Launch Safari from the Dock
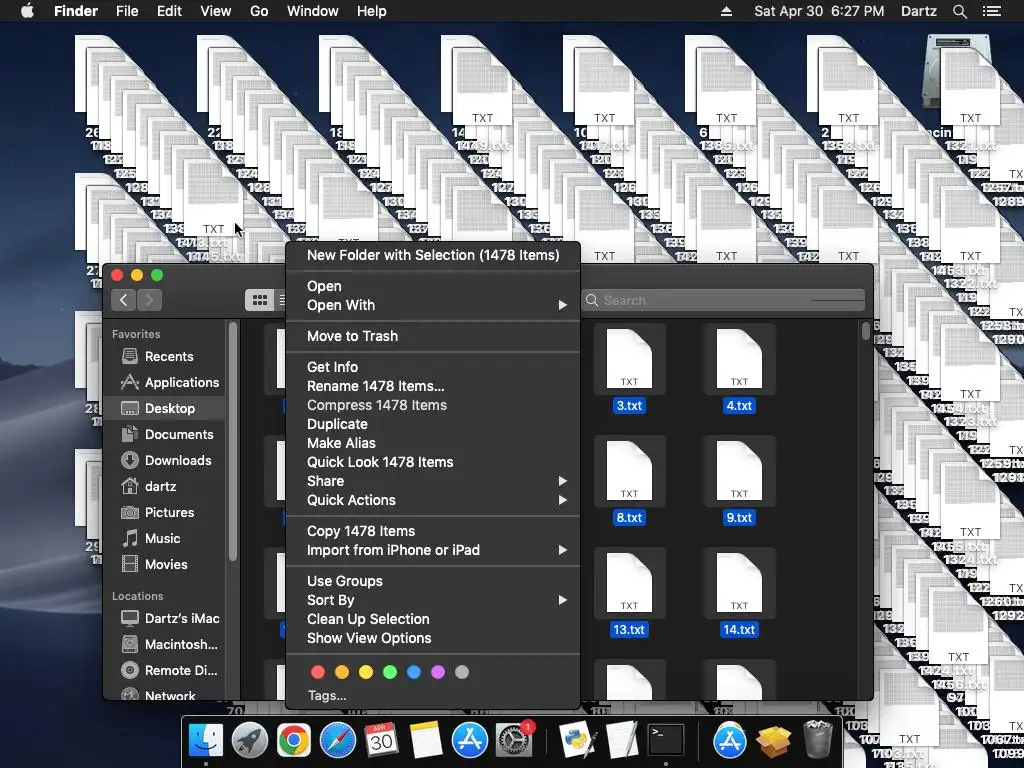This screenshot has width=1024, height=768. (338, 741)
